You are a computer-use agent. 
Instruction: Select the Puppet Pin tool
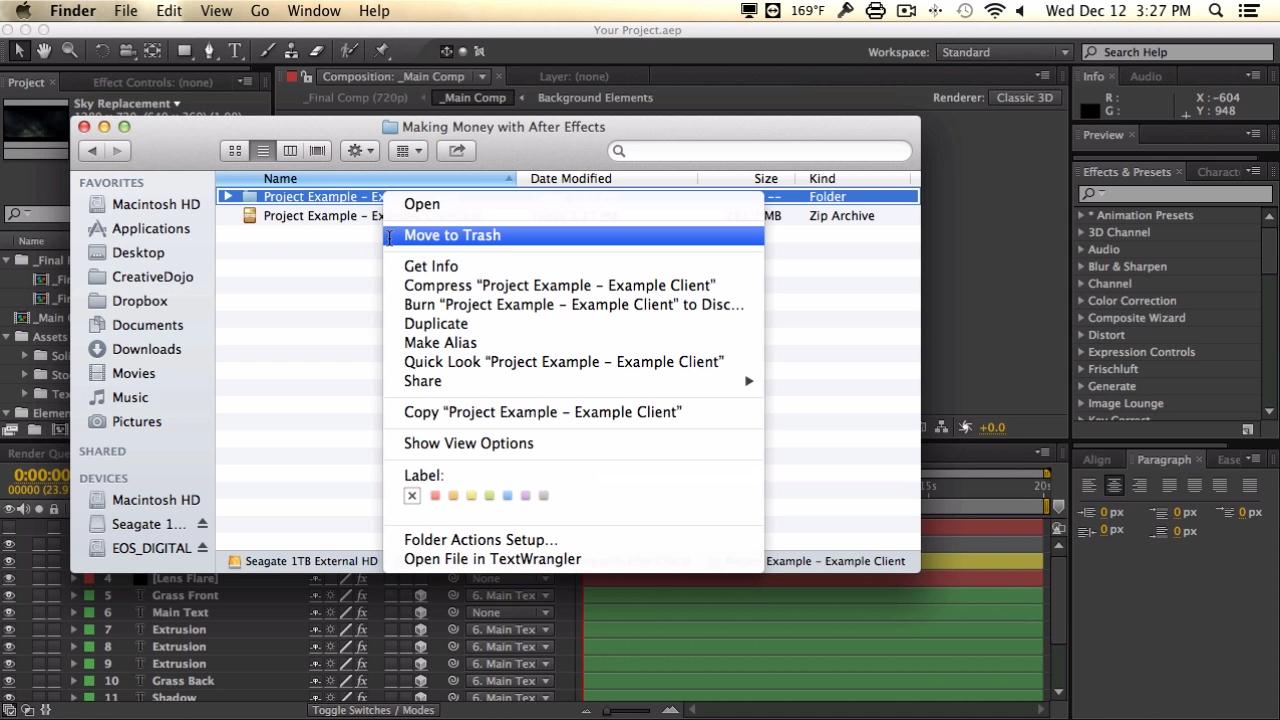coord(381,51)
